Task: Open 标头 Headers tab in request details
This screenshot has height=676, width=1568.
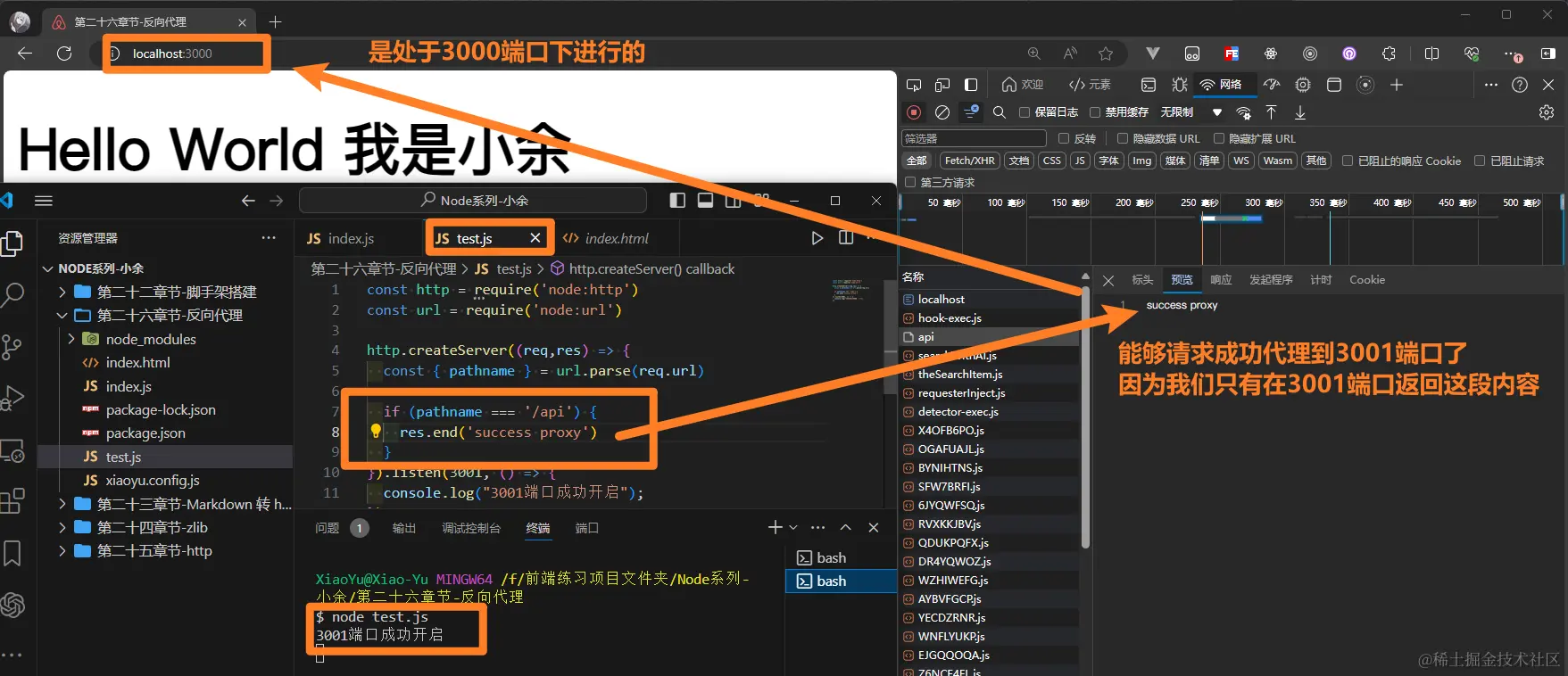Action: [1142, 280]
